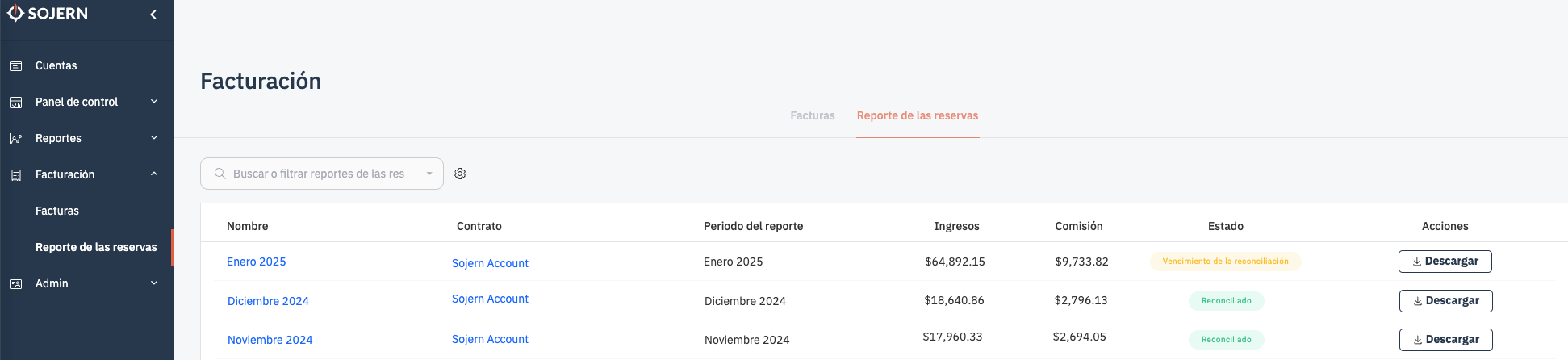Click the Panel de control dashboard icon

click(16, 103)
